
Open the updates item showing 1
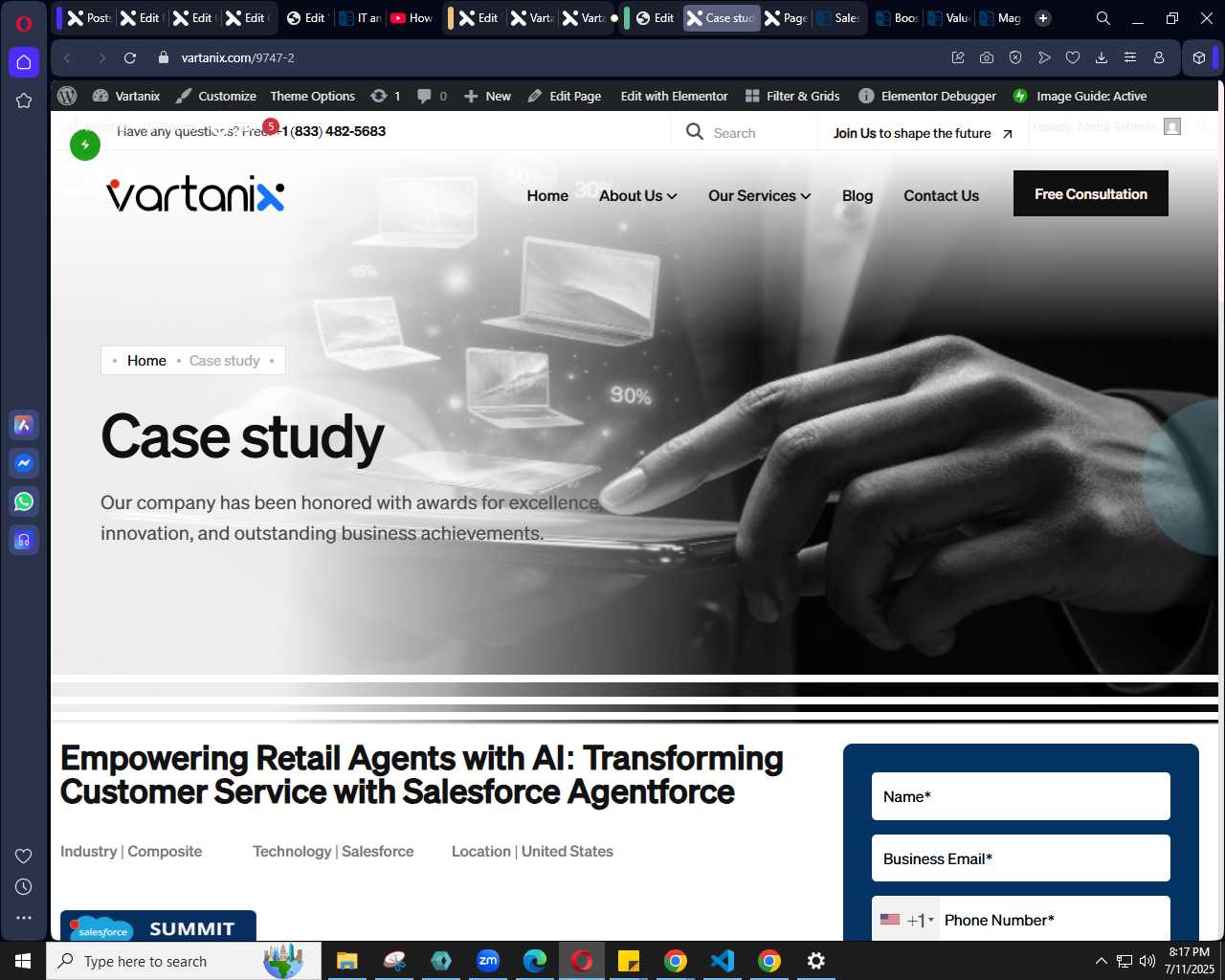pos(386,96)
